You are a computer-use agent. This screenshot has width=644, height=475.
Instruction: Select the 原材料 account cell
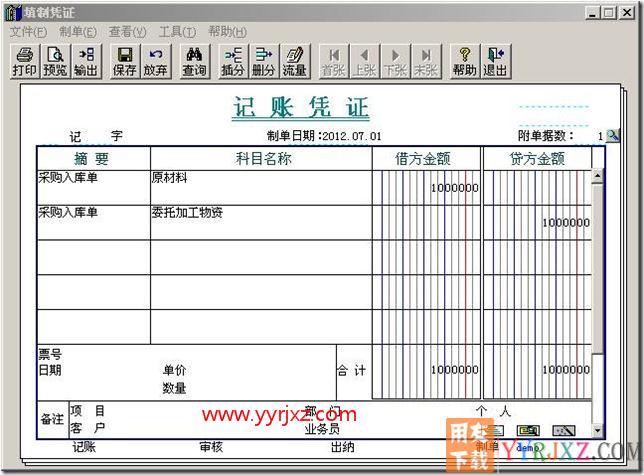tap(261, 188)
